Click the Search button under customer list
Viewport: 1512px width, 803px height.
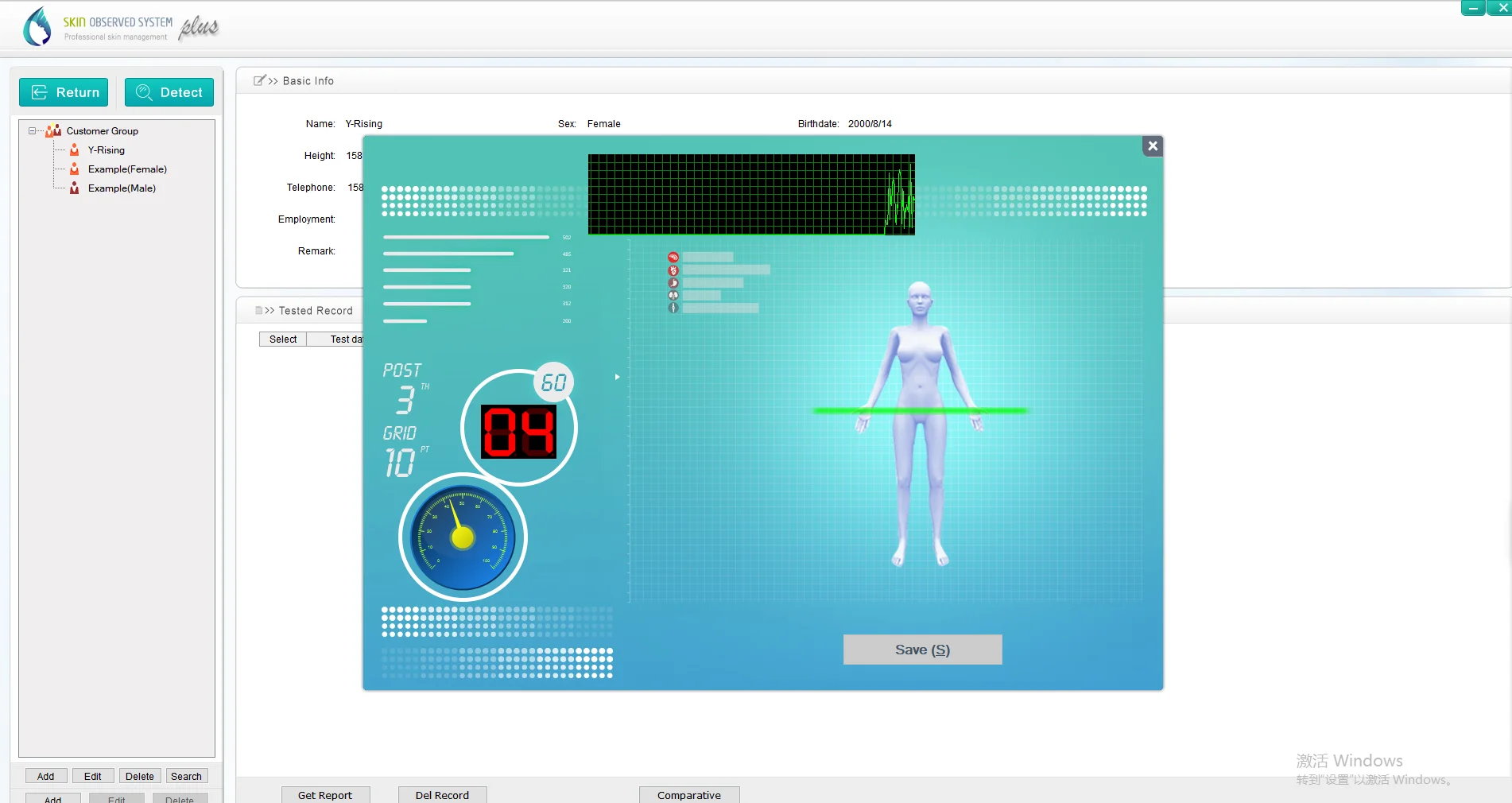pyautogui.click(x=186, y=776)
